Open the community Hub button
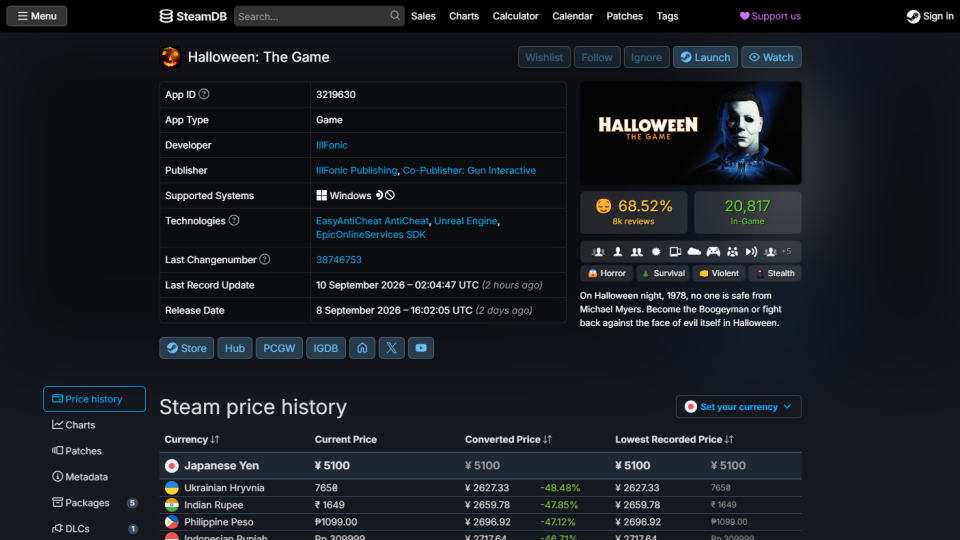 click(x=235, y=348)
